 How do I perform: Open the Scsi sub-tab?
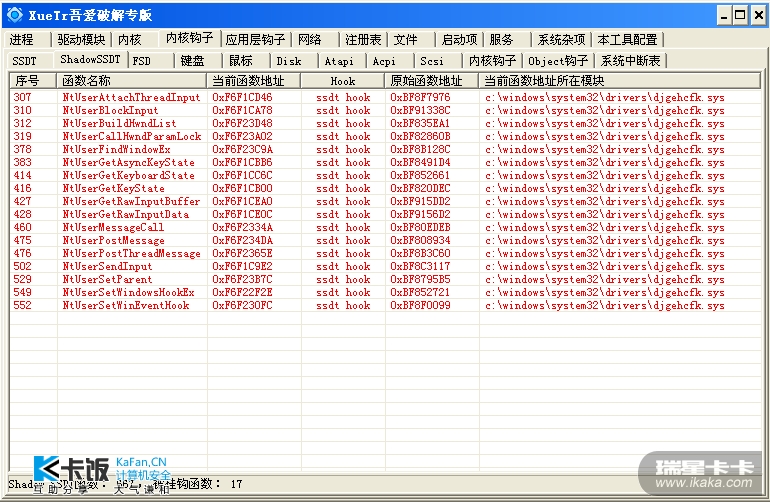tap(432, 61)
